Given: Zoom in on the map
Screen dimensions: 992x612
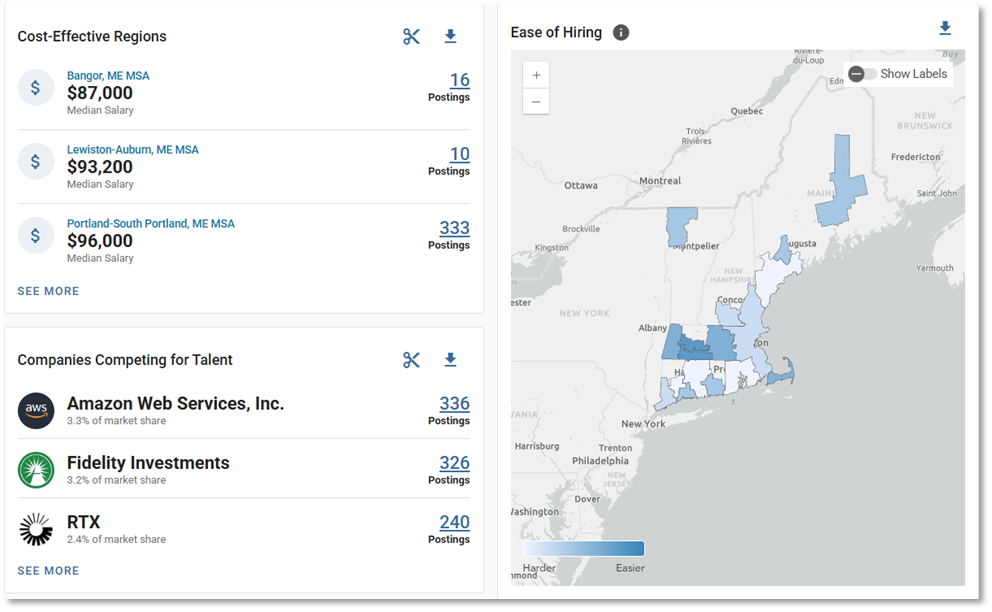Looking at the screenshot, I should 536,74.
